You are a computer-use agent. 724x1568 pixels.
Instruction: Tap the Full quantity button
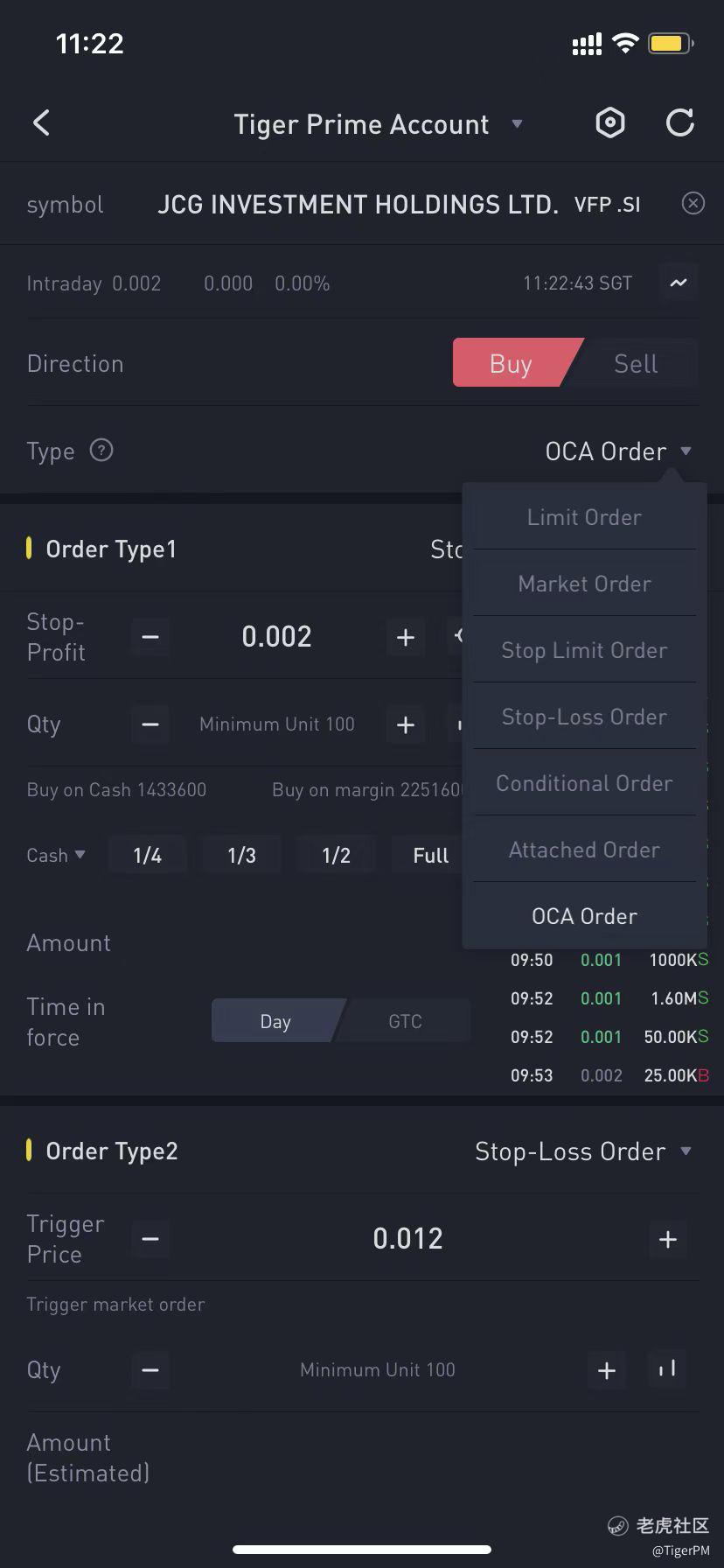click(x=430, y=855)
